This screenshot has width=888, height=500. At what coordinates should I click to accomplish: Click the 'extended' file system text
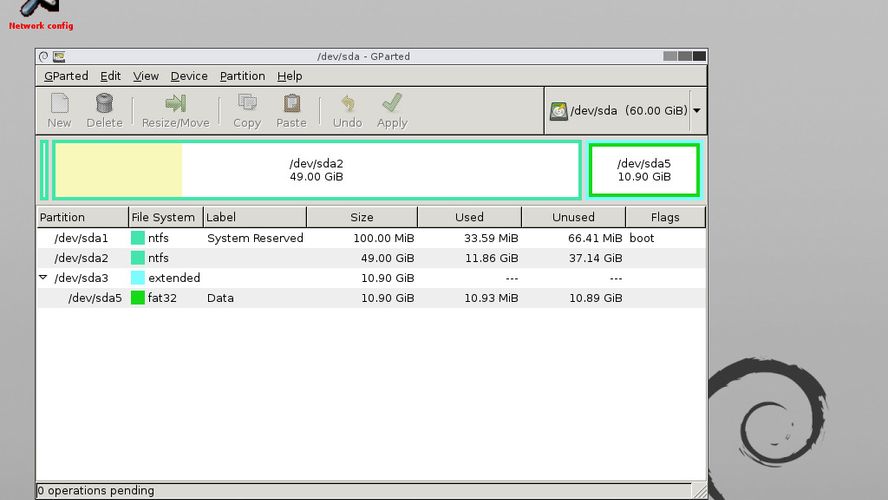click(x=174, y=277)
